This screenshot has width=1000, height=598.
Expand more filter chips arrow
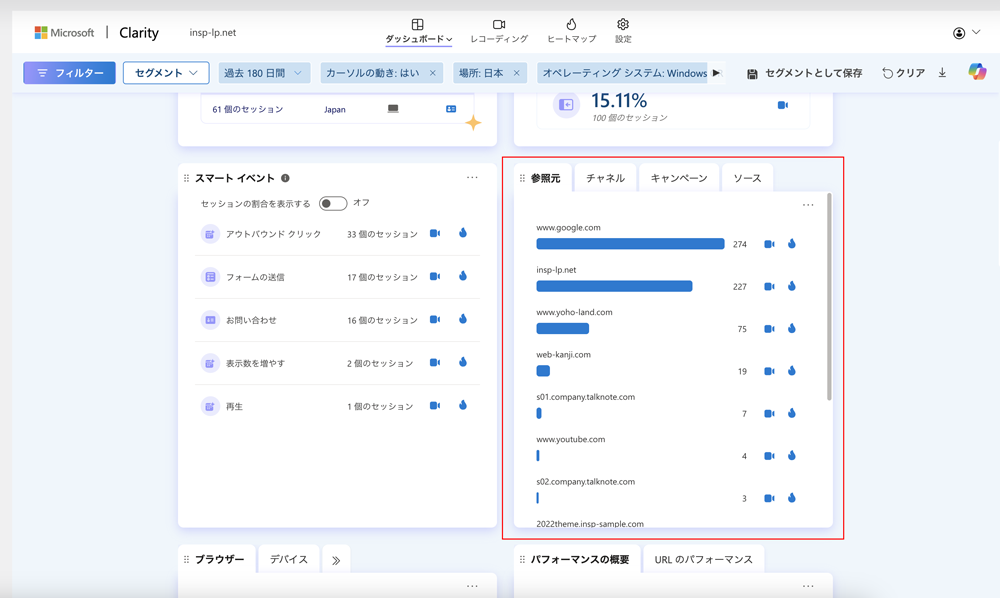coord(716,73)
